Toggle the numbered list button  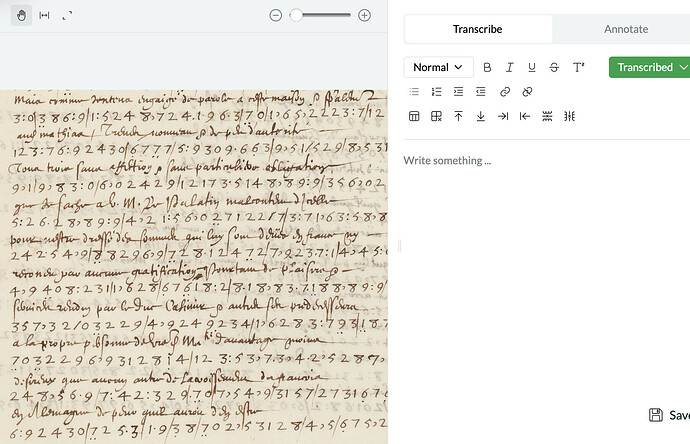[436, 92]
